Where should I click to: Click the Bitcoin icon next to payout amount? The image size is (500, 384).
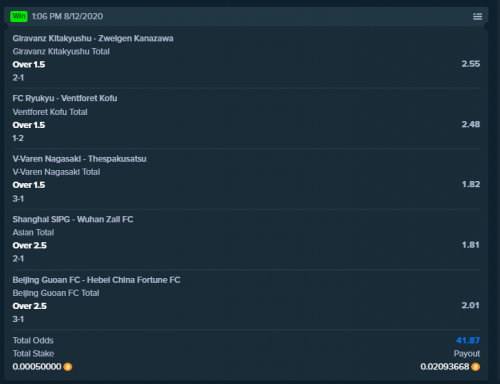tap(476, 367)
